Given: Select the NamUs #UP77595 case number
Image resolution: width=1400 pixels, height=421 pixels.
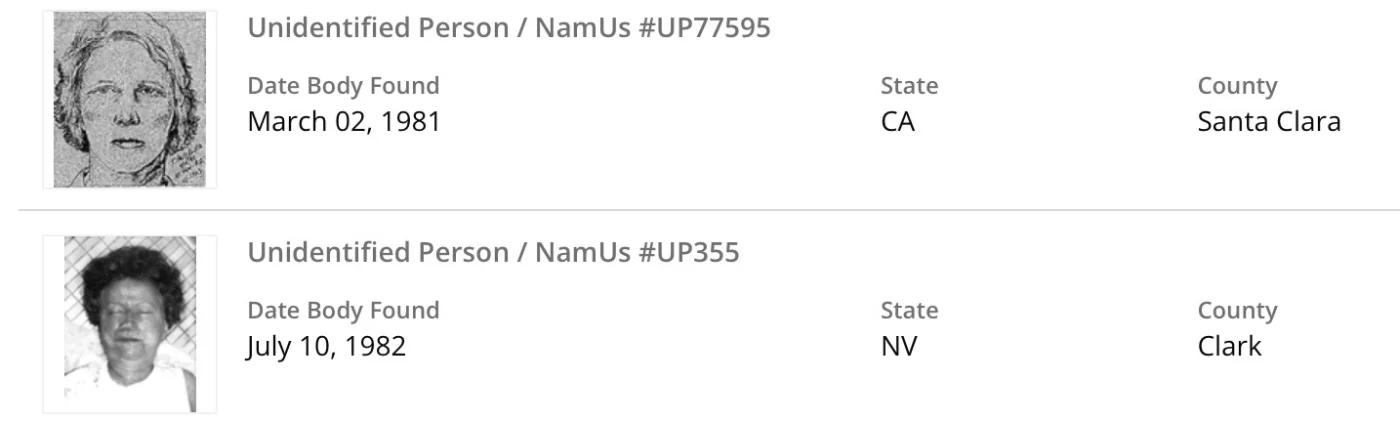Looking at the screenshot, I should (653, 28).
